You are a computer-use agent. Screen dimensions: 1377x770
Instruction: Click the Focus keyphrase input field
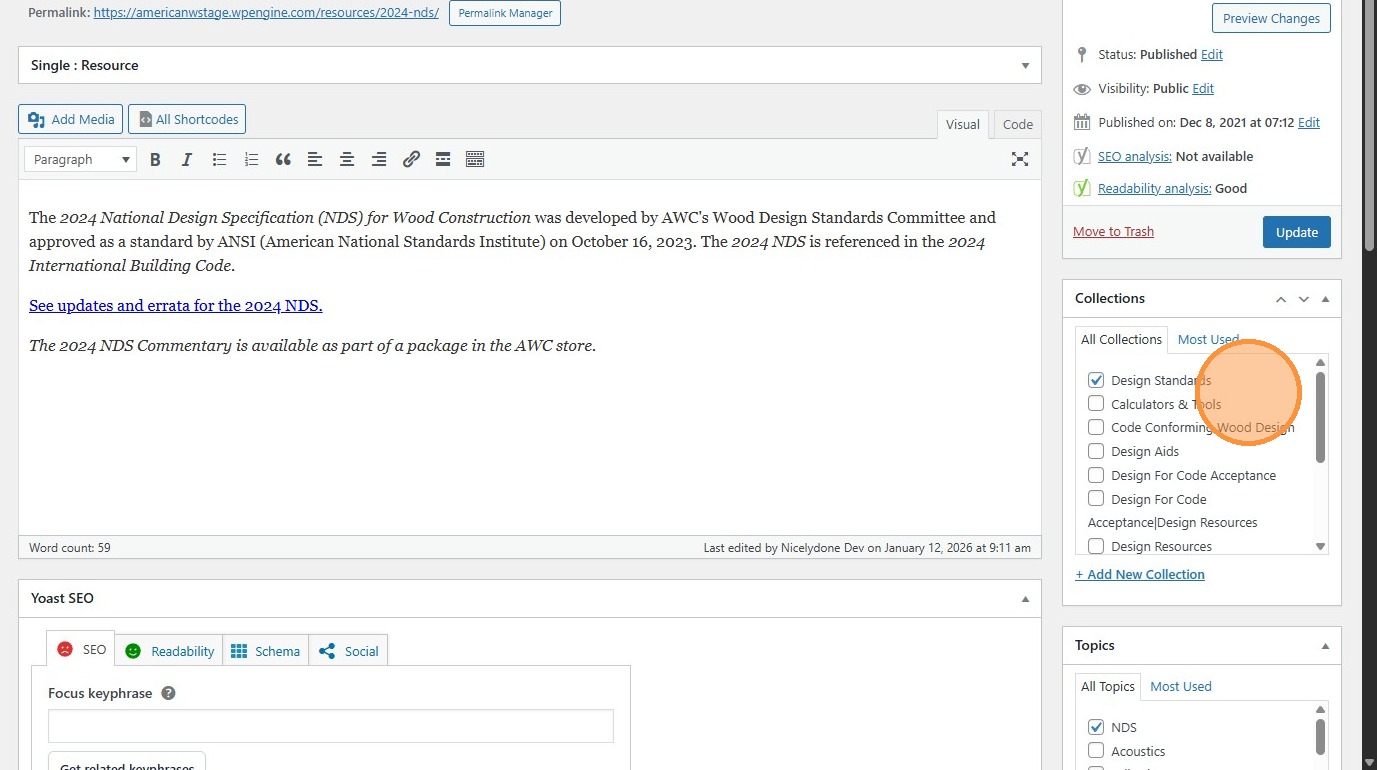point(331,726)
